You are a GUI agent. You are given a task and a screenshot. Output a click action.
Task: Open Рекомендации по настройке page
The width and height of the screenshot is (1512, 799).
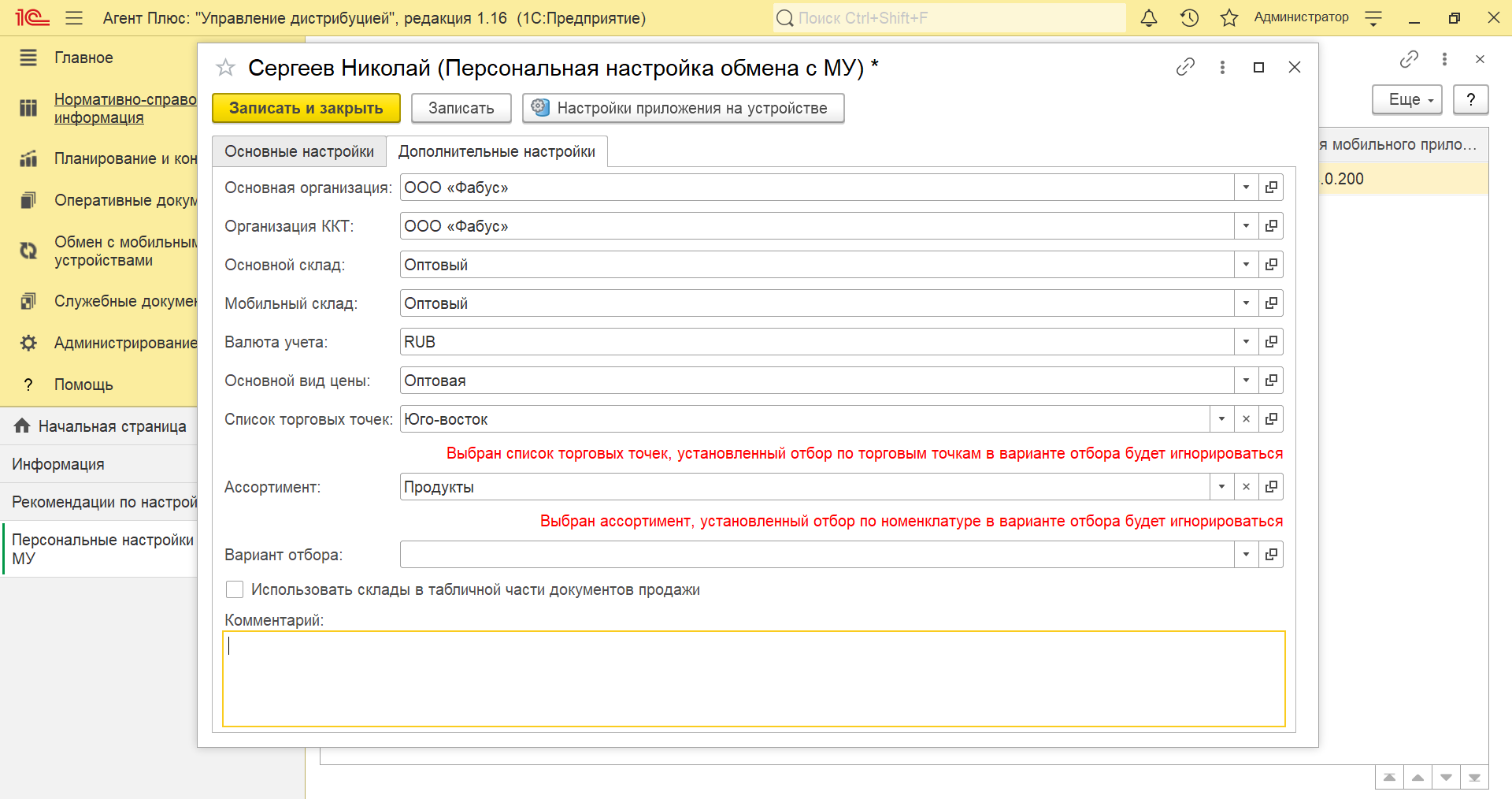[98, 502]
